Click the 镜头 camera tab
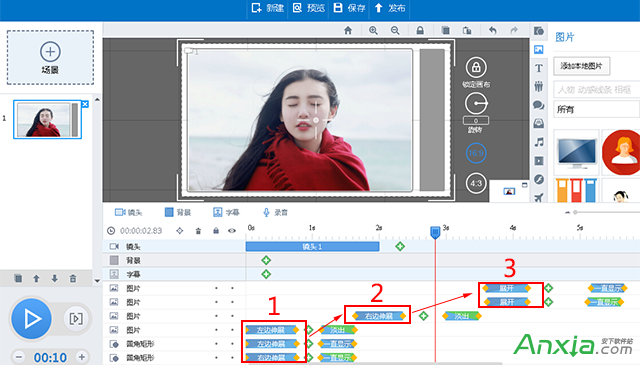This screenshot has width=640, height=365. coord(129,212)
